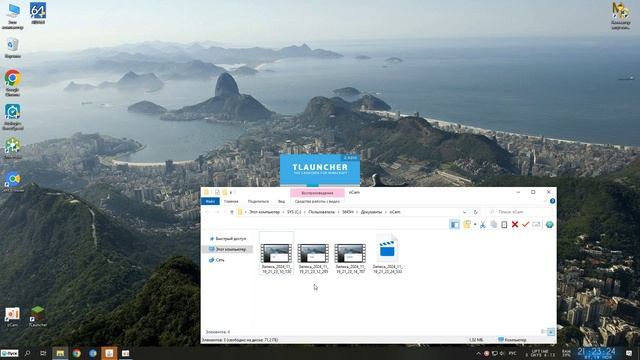Select video file ending 14_707
Viewport: 640px width, 360px height.
(x=350, y=258)
